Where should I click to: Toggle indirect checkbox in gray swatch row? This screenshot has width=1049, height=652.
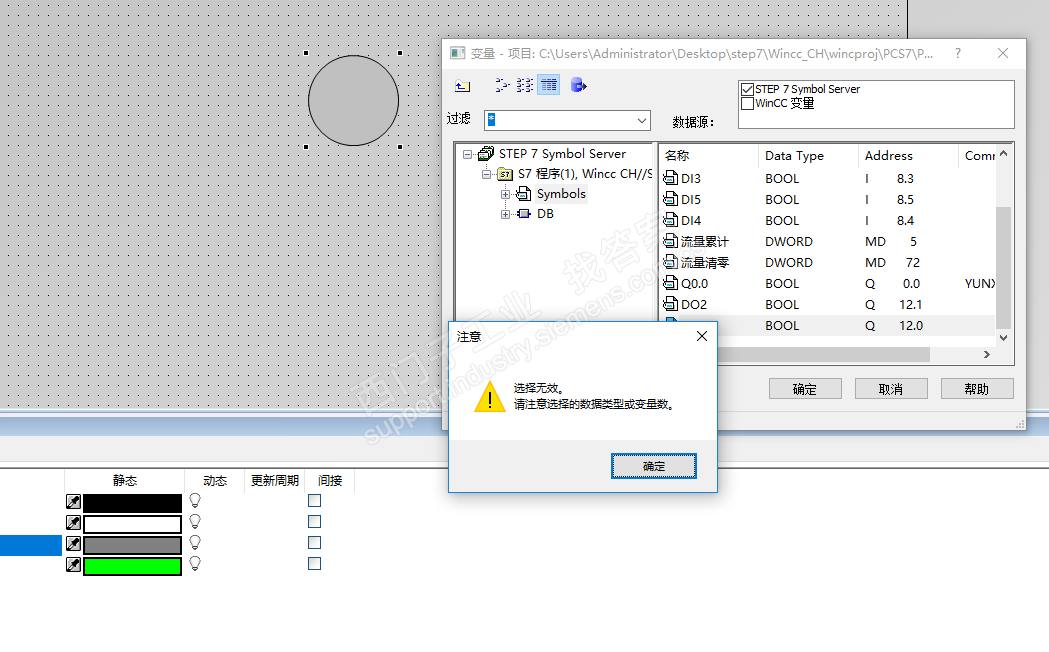point(314,542)
